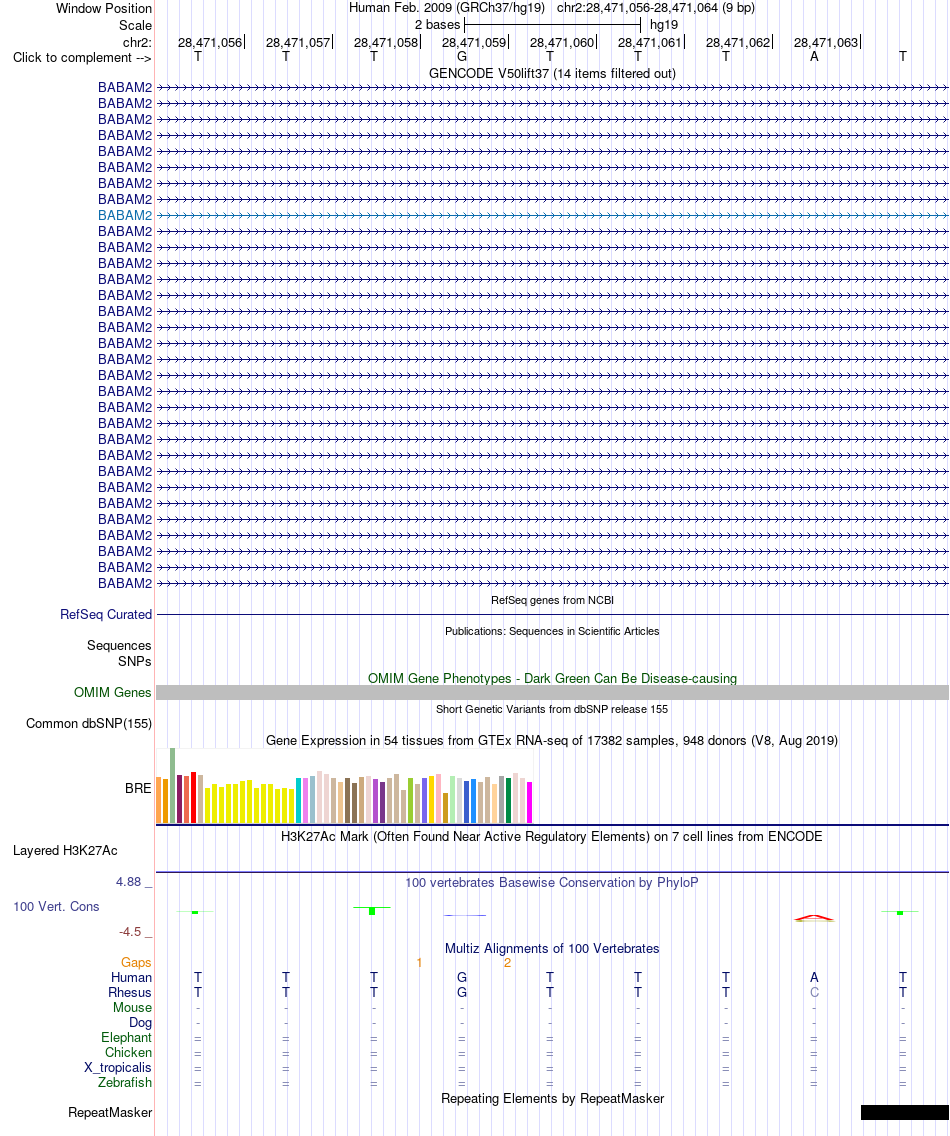Click the hg19 assembly label beside scale
The height and width of the screenshot is (1136, 950).
pos(664,25)
